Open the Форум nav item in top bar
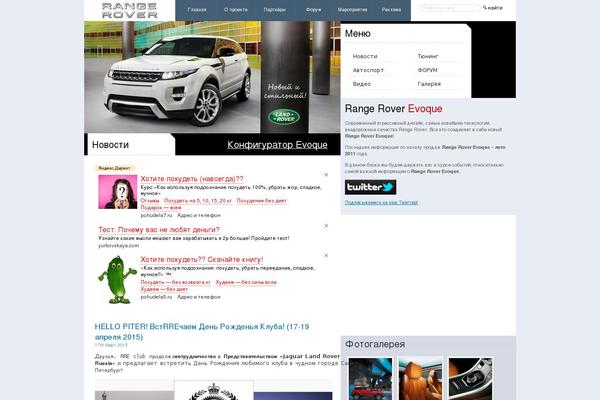This screenshot has width=600, height=400. click(313, 10)
